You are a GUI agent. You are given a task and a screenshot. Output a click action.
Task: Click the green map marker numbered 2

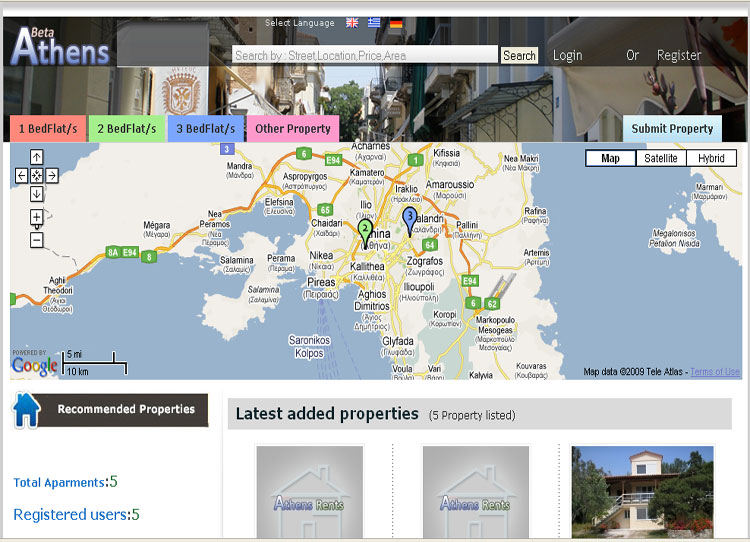pyautogui.click(x=365, y=230)
